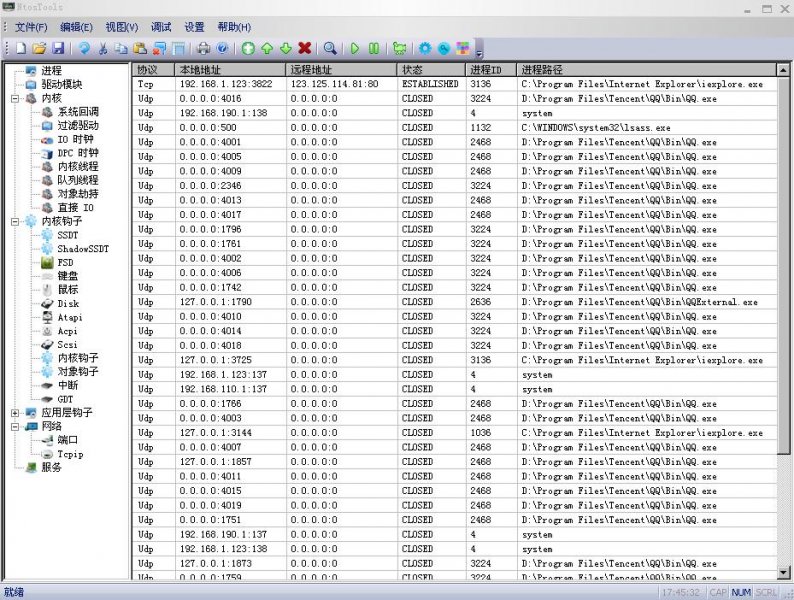Click the green Pause icon
This screenshot has width=794, height=600.
click(x=374, y=49)
